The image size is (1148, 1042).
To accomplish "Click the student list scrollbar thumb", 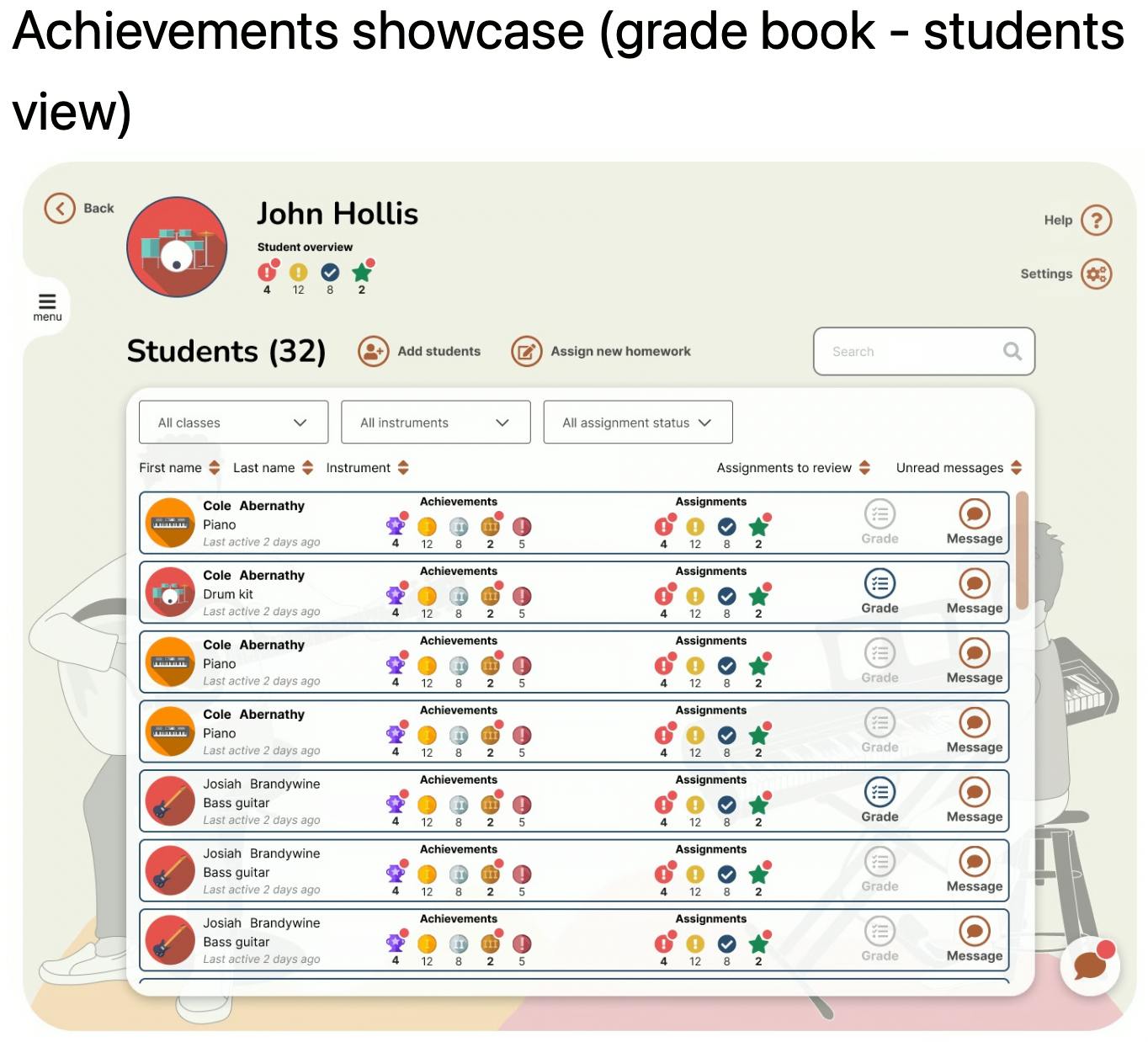I will [x=1022, y=550].
